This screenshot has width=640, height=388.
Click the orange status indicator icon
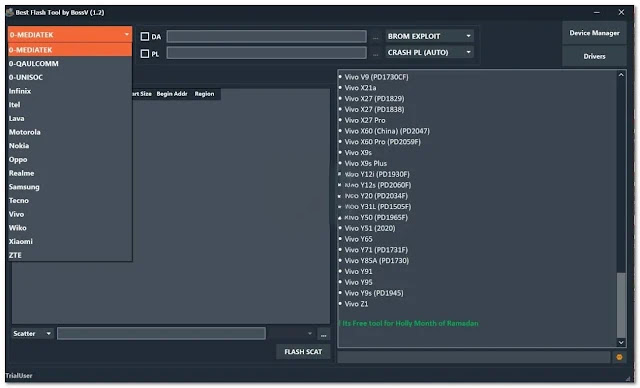click(619, 357)
